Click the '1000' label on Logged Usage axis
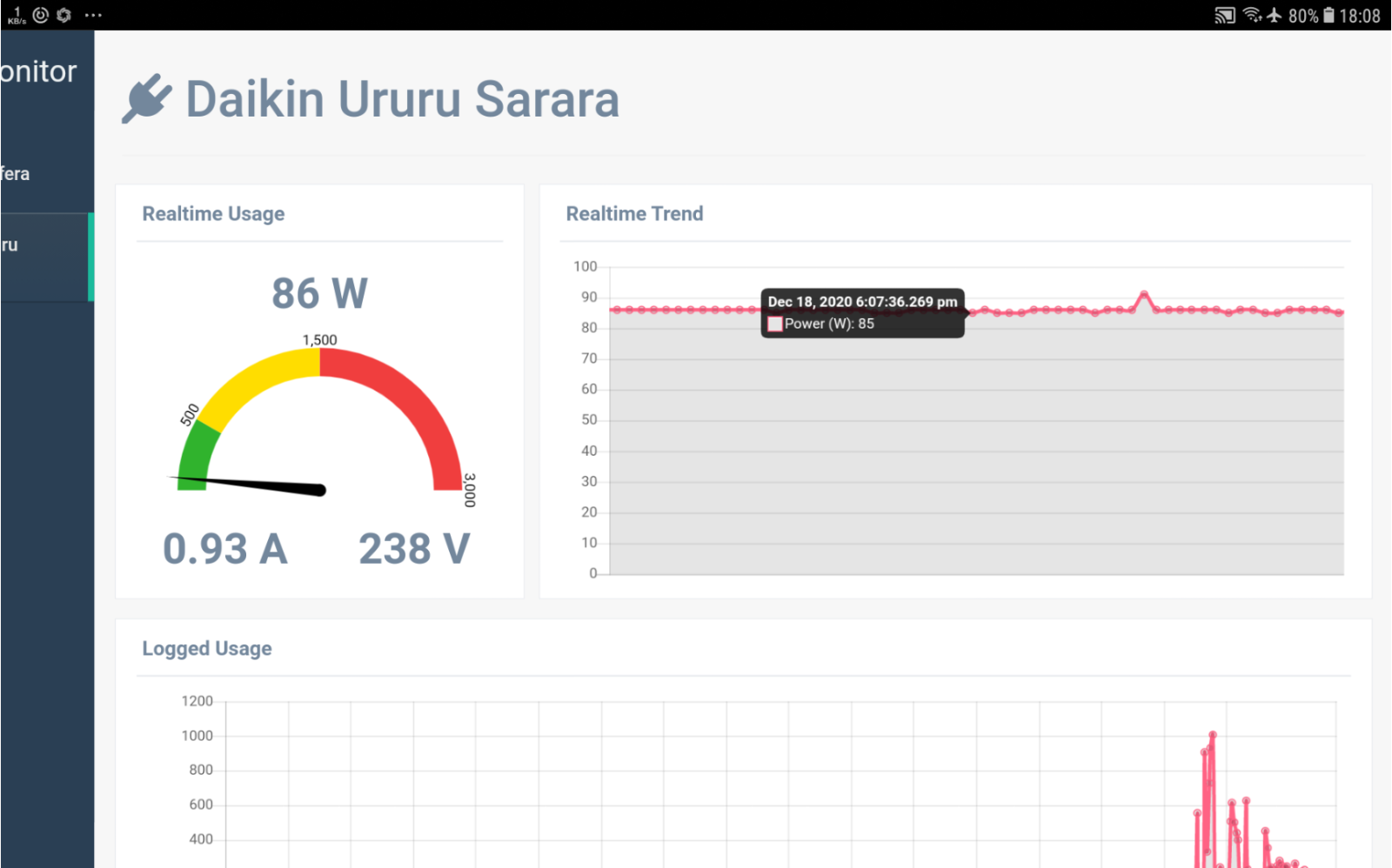 pyautogui.click(x=197, y=736)
